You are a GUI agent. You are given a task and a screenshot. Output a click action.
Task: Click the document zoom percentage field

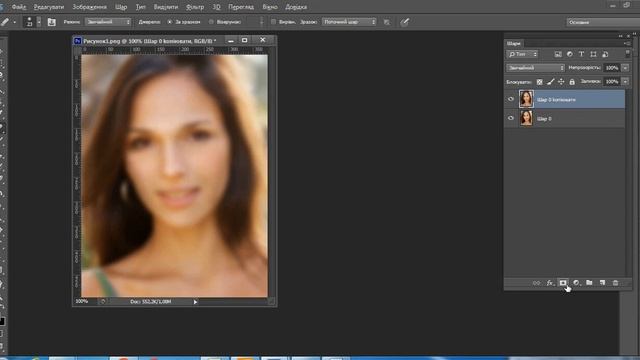[x=82, y=302]
